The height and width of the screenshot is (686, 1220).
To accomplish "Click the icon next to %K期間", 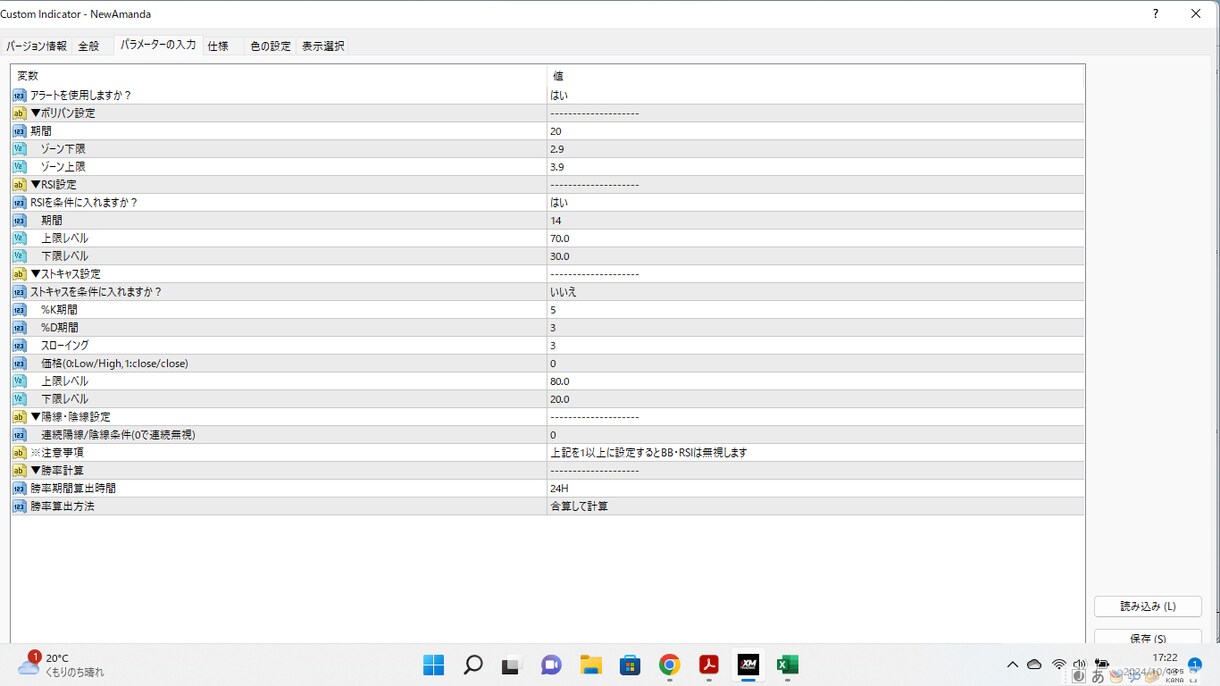I will [19, 310].
